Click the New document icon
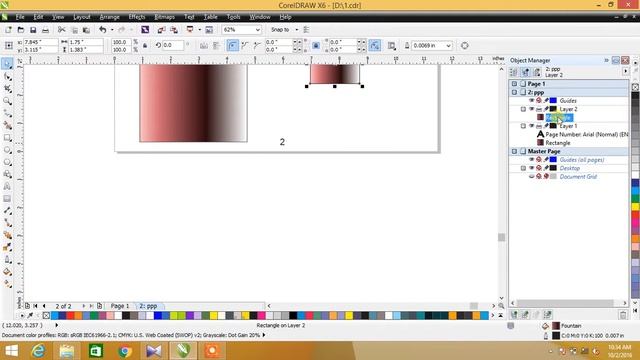Screen dimensions: 640x360 pos(8,30)
